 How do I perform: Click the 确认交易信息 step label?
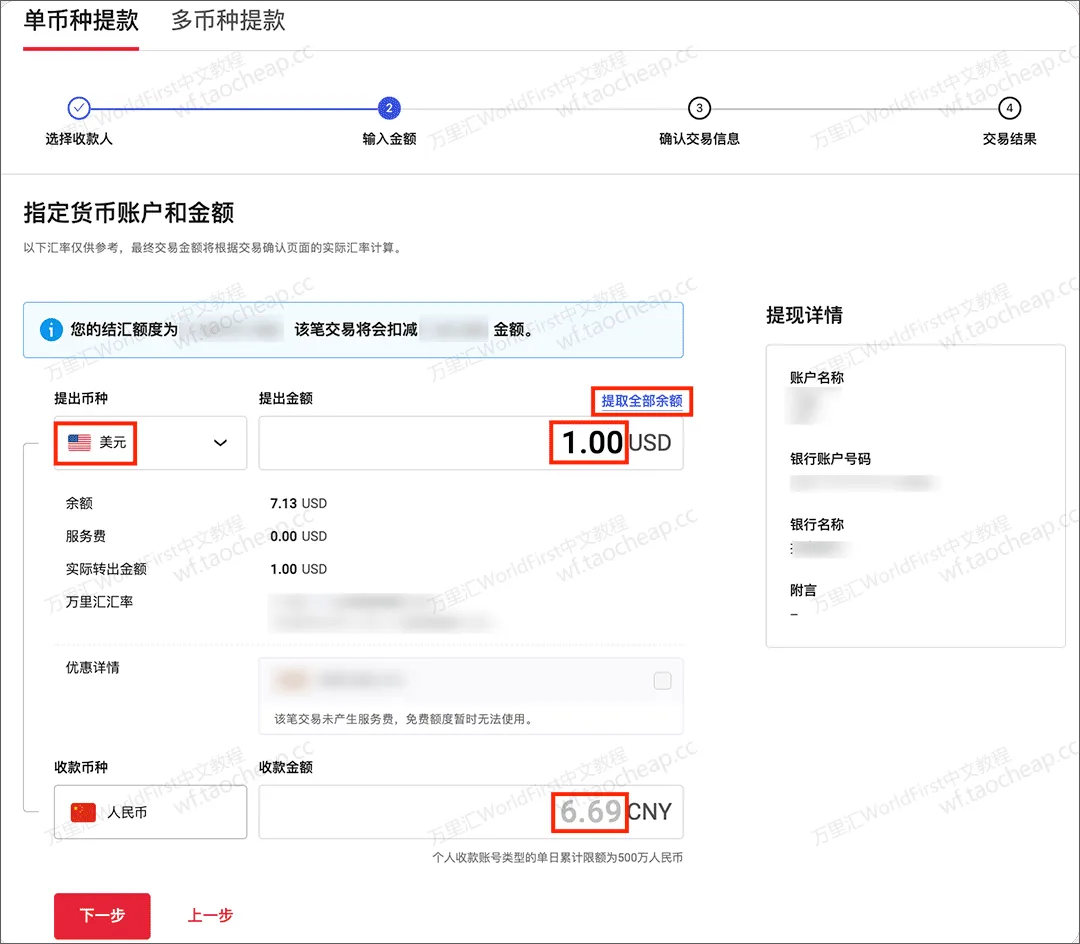(699, 139)
